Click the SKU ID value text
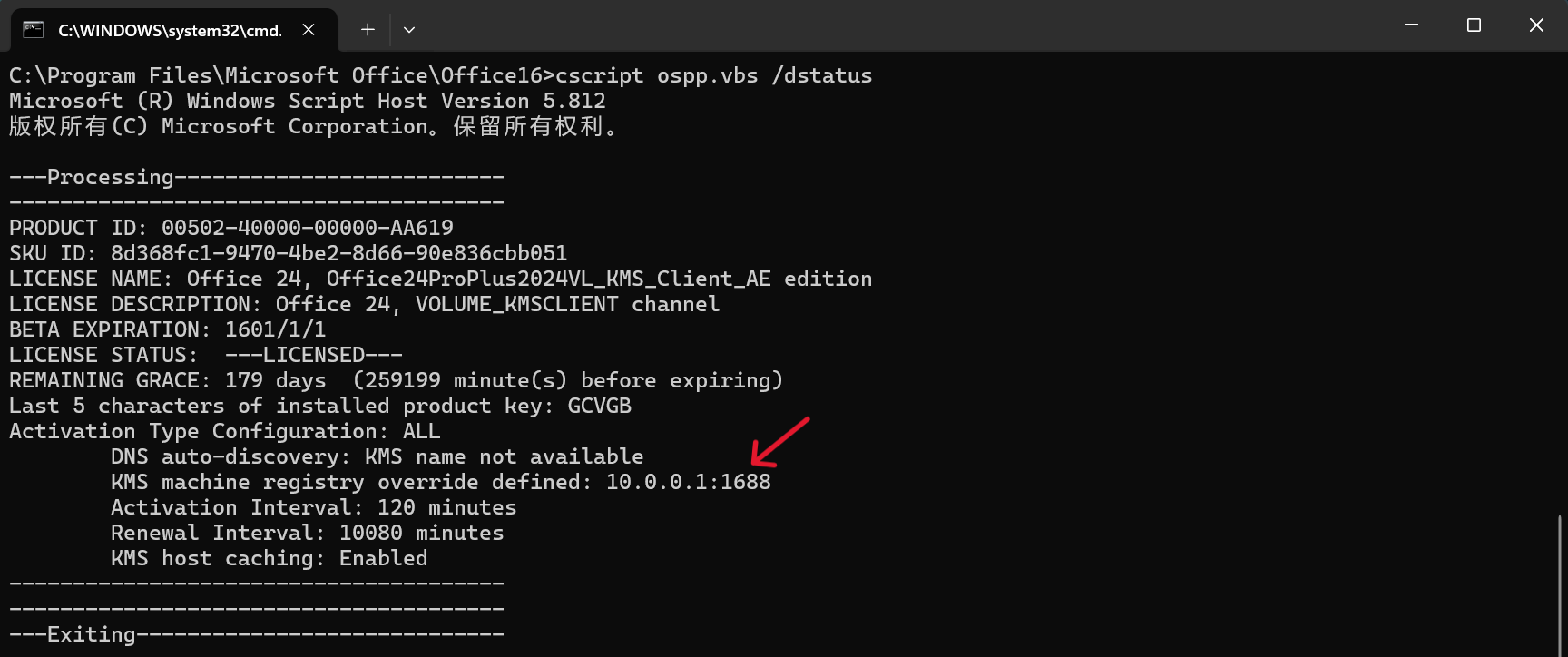 (339, 253)
